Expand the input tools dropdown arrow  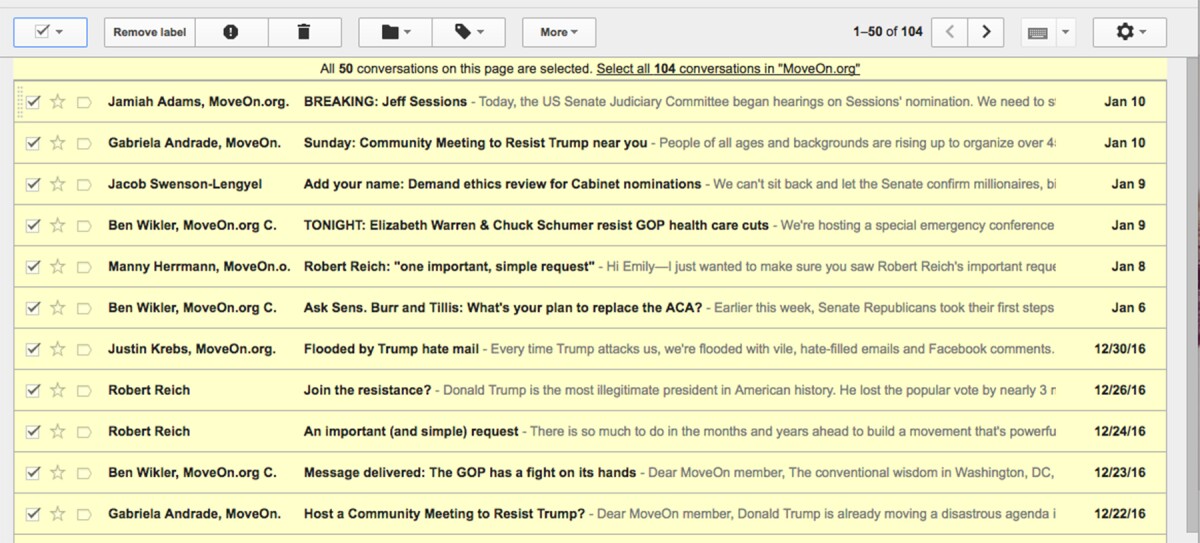pyautogui.click(x=1065, y=32)
